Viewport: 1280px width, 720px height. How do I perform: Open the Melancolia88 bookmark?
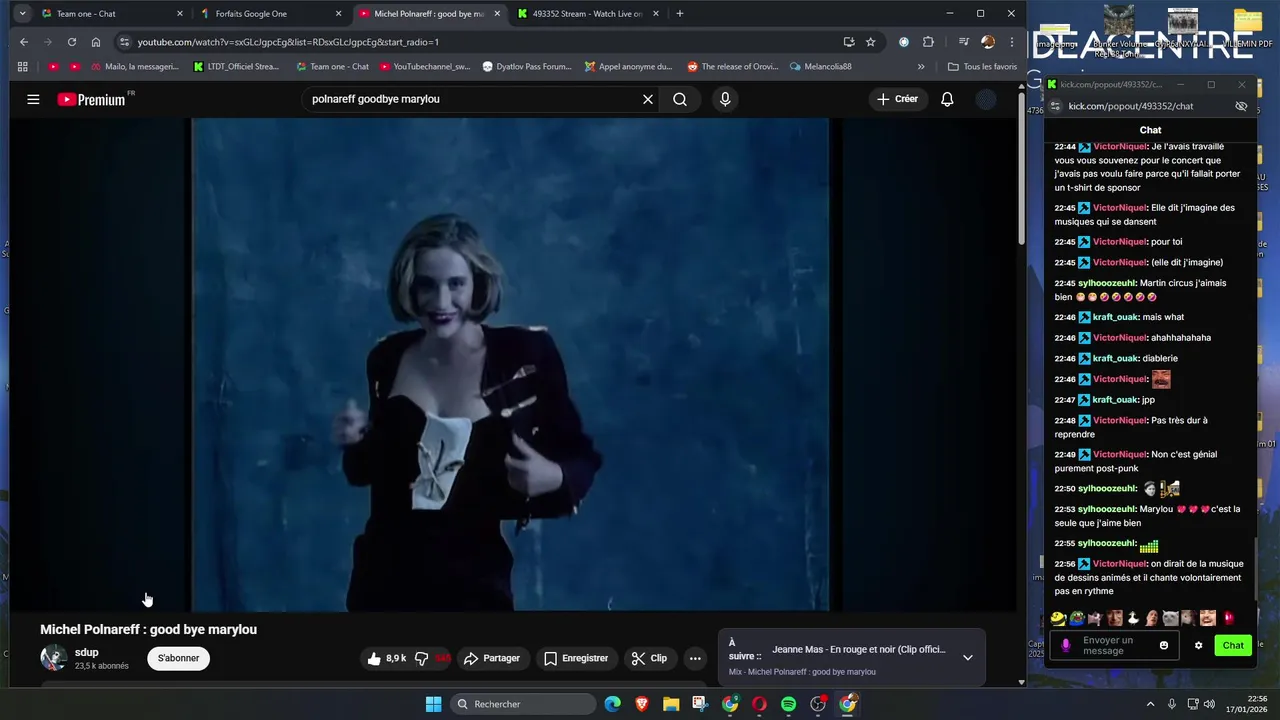(820, 67)
